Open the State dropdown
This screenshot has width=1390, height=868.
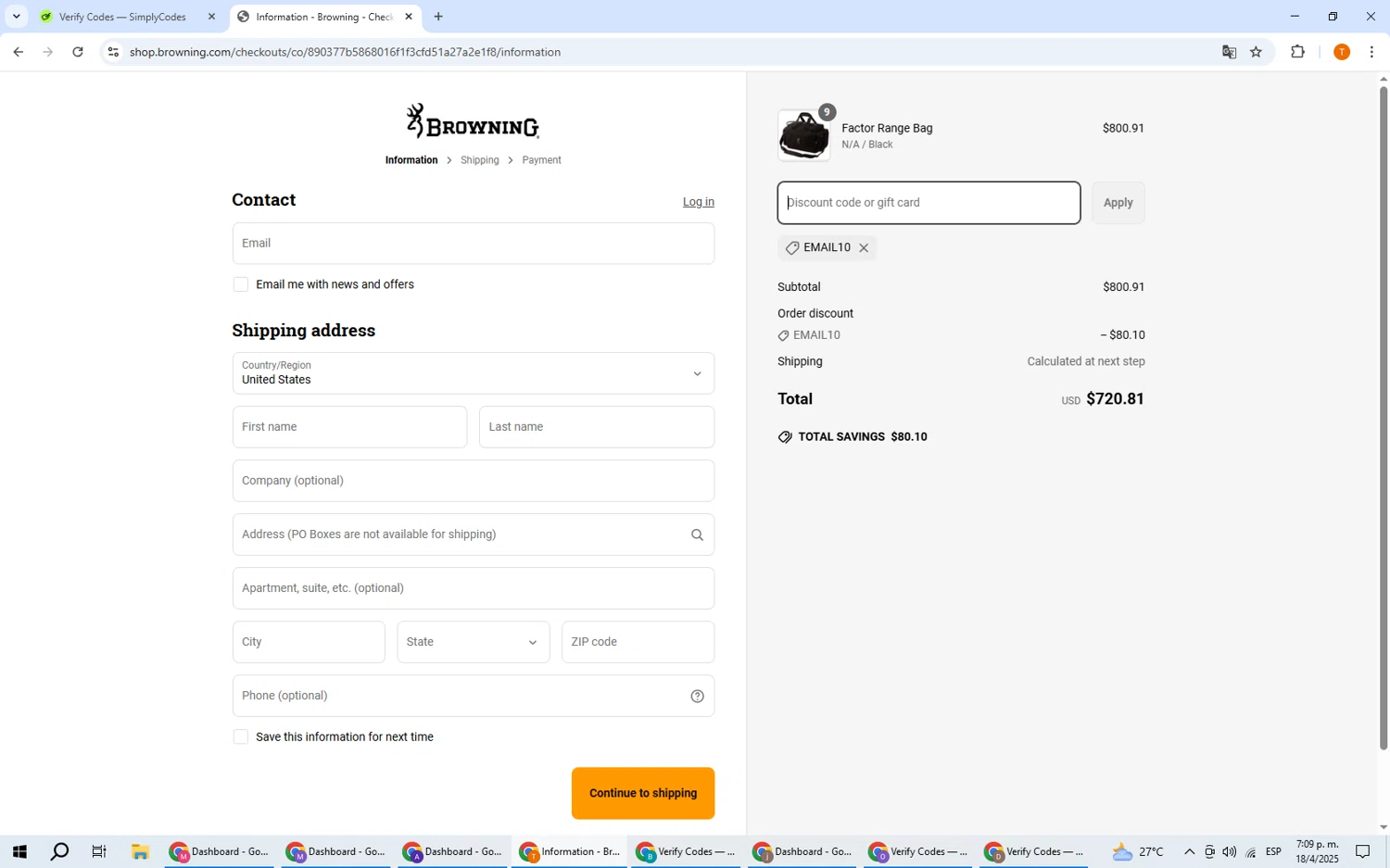(x=474, y=642)
